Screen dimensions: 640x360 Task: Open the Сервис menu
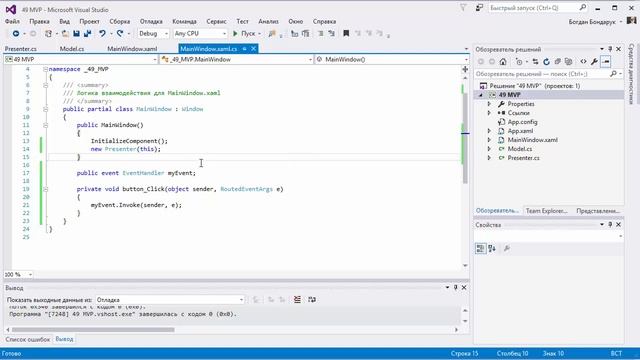click(x=216, y=21)
